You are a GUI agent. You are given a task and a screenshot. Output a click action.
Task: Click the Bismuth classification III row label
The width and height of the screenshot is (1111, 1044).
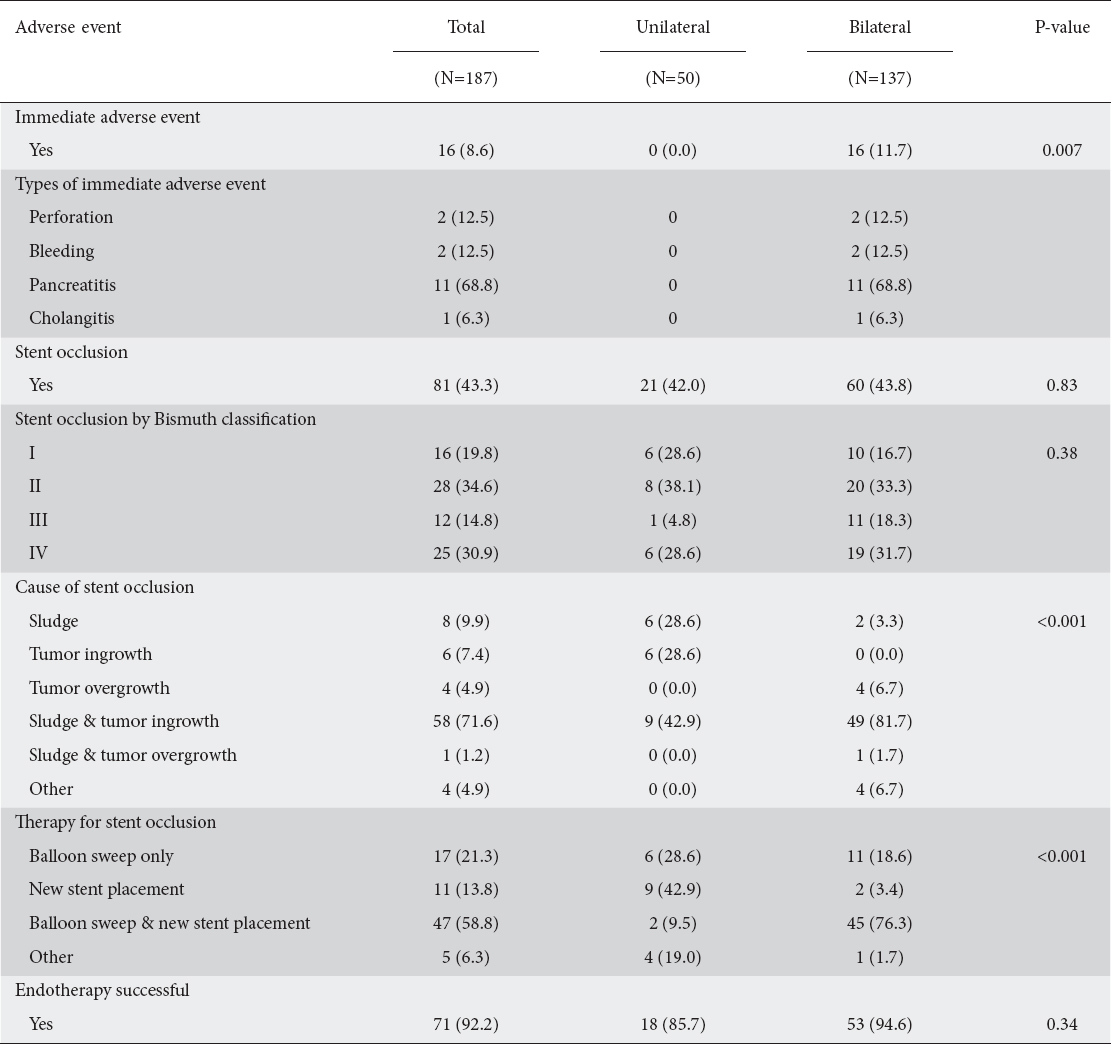(38, 520)
